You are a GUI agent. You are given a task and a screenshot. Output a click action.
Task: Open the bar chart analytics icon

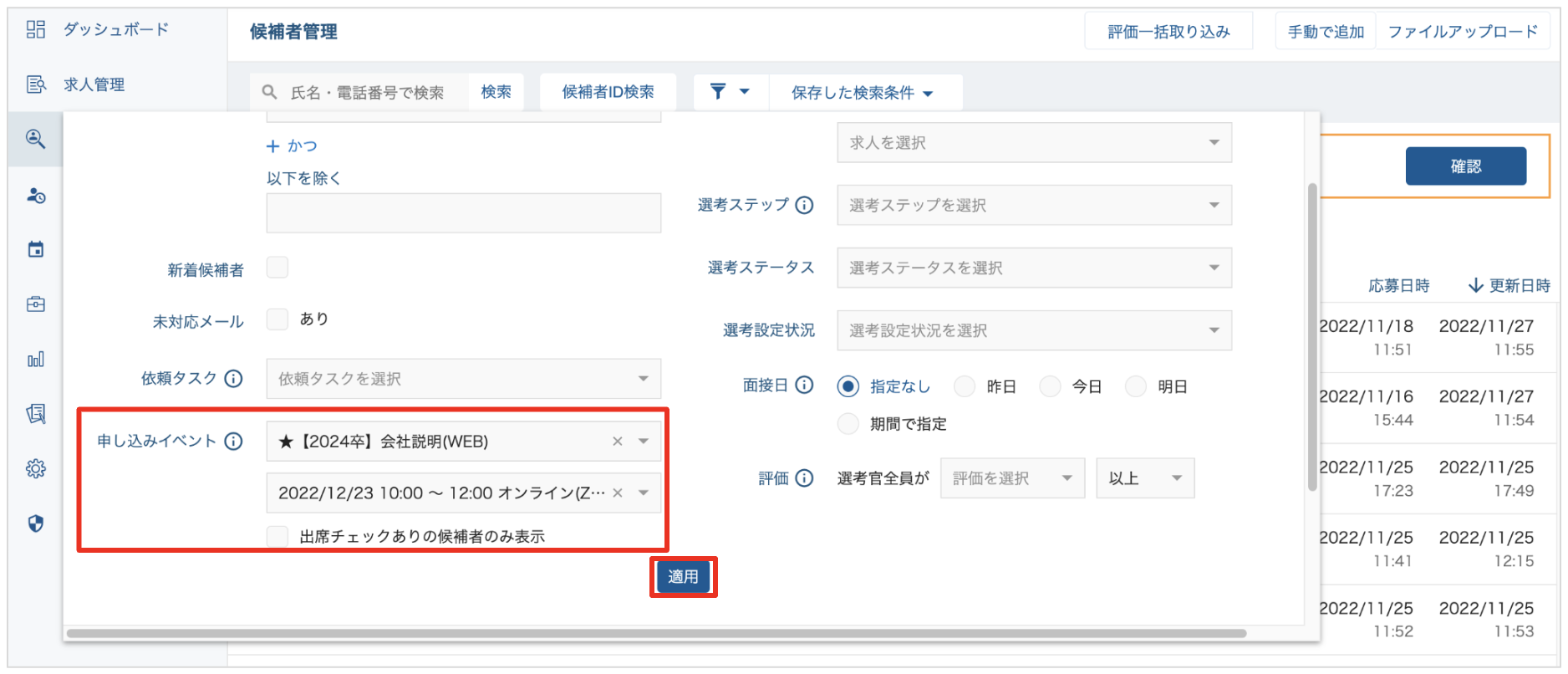click(35, 360)
